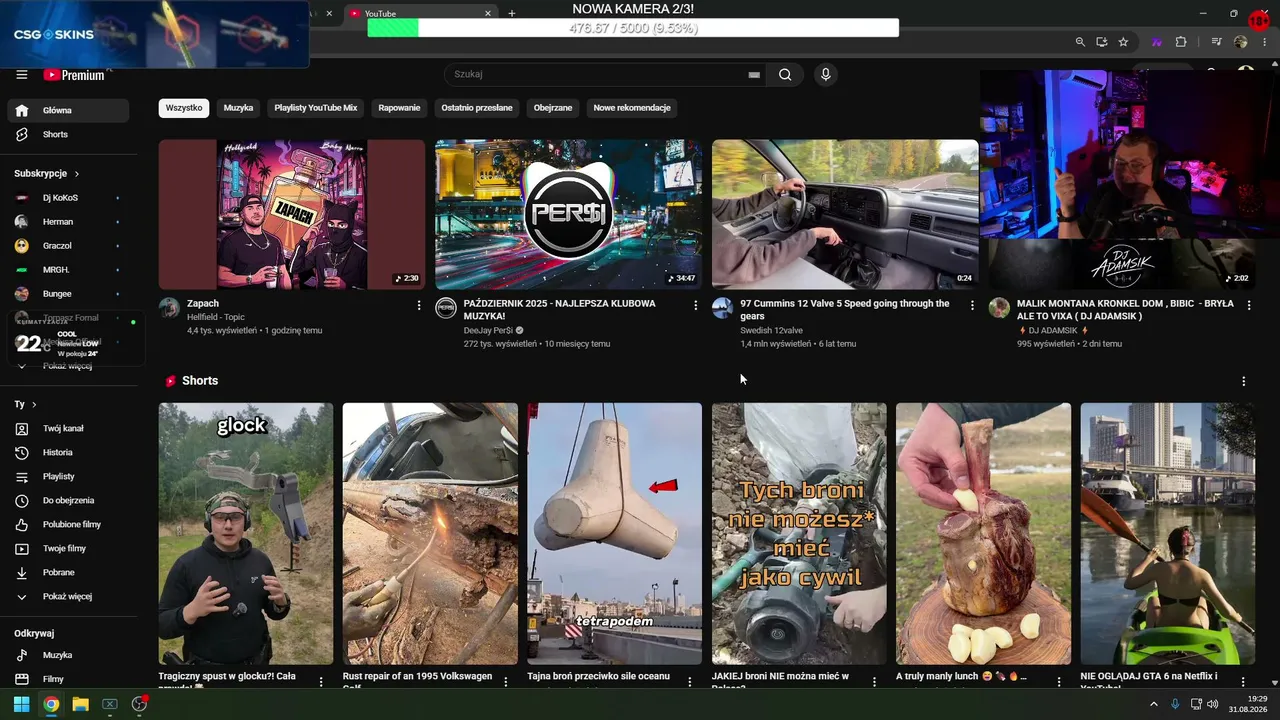1280x720 pixels.
Task: Open Pobrane downloads in the sidebar
Action: (68, 573)
